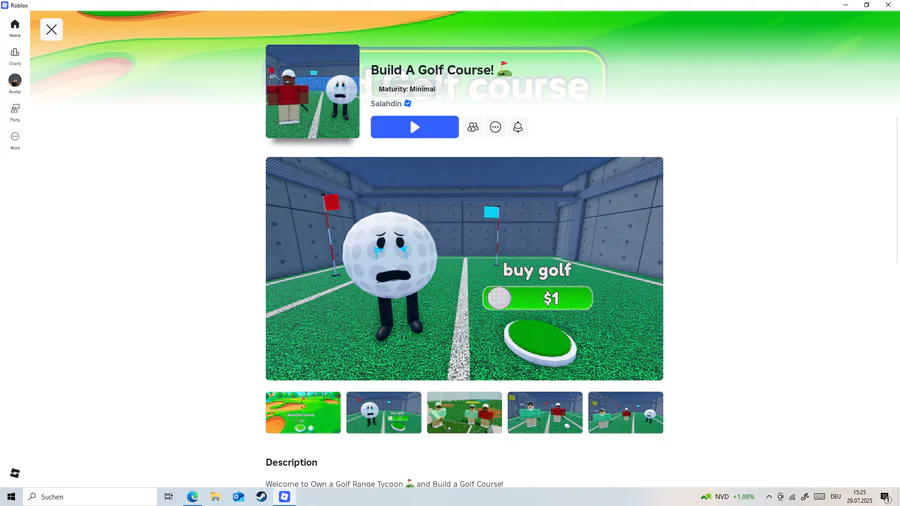Open Steam from the taskbar
The width and height of the screenshot is (900, 506).
(261, 497)
